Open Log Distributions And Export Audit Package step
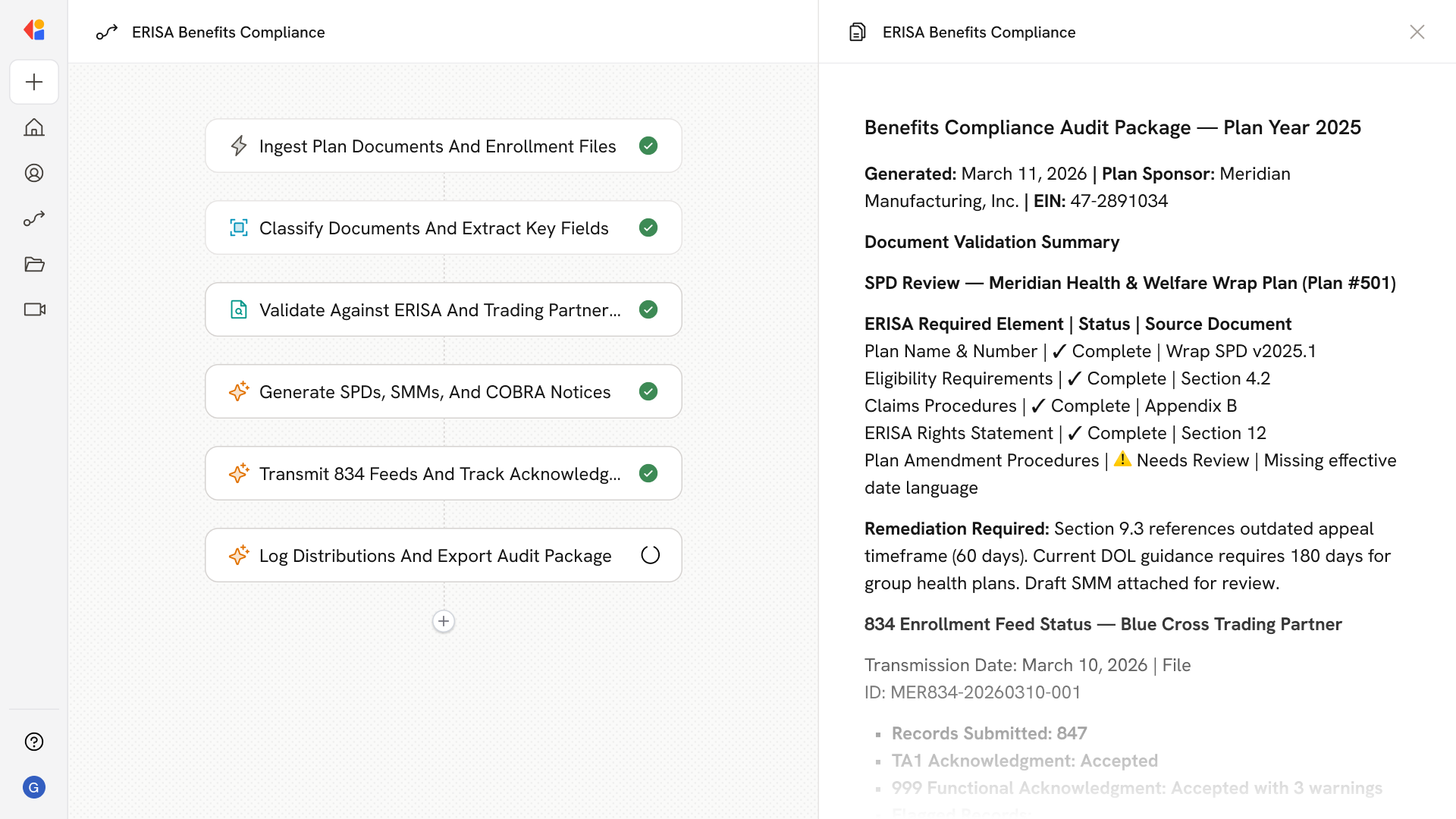Image resolution: width=1456 pixels, height=819 pixels. pos(435,555)
